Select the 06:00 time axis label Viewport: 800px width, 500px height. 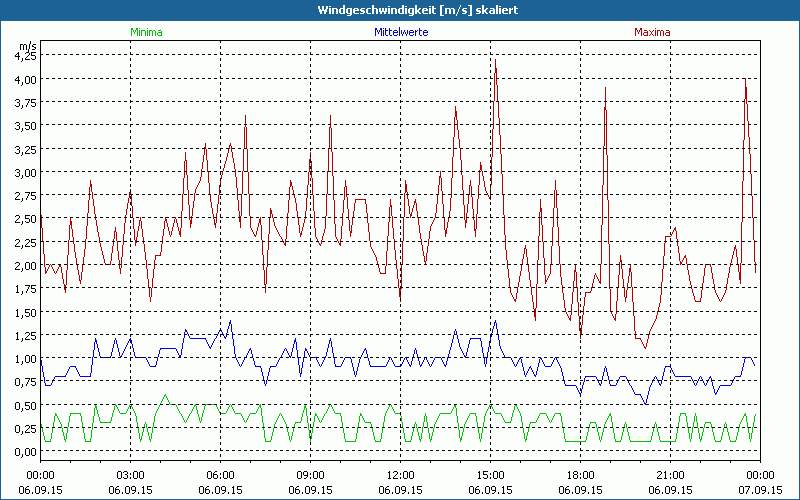pos(220,474)
